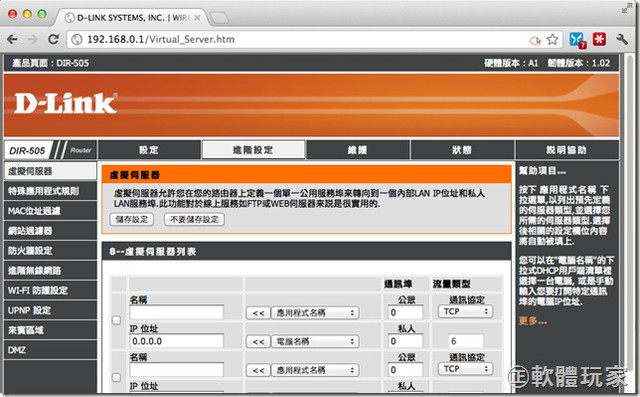Image resolution: width=640 pixels, height=397 pixels.
Task: Click second rule's 公眾 port field
Action: pos(405,370)
